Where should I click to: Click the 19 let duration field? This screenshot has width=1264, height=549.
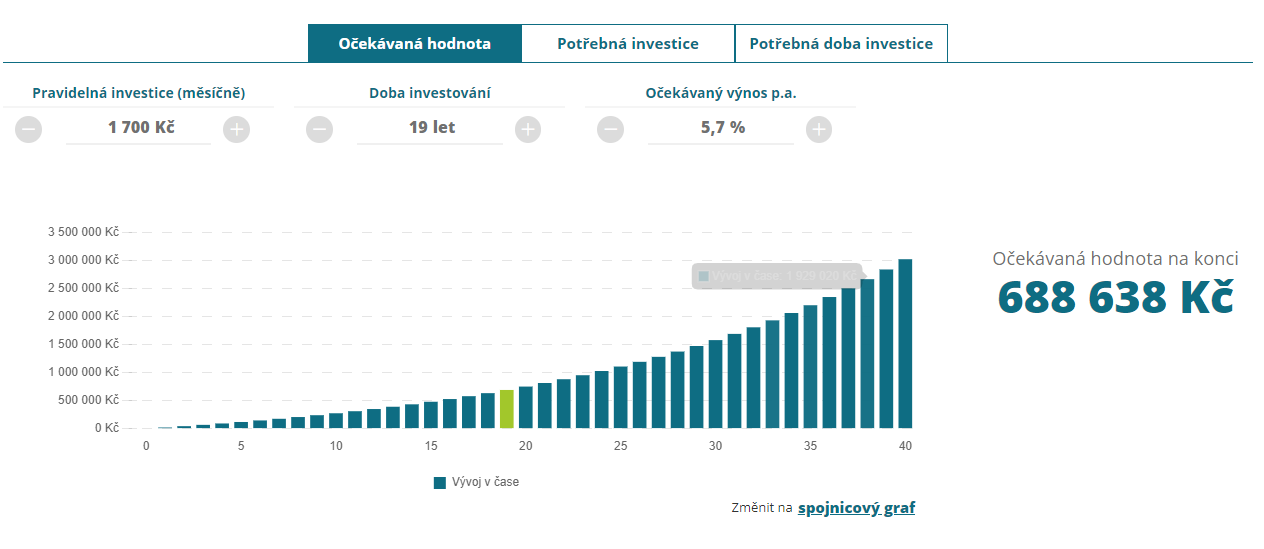coord(430,128)
